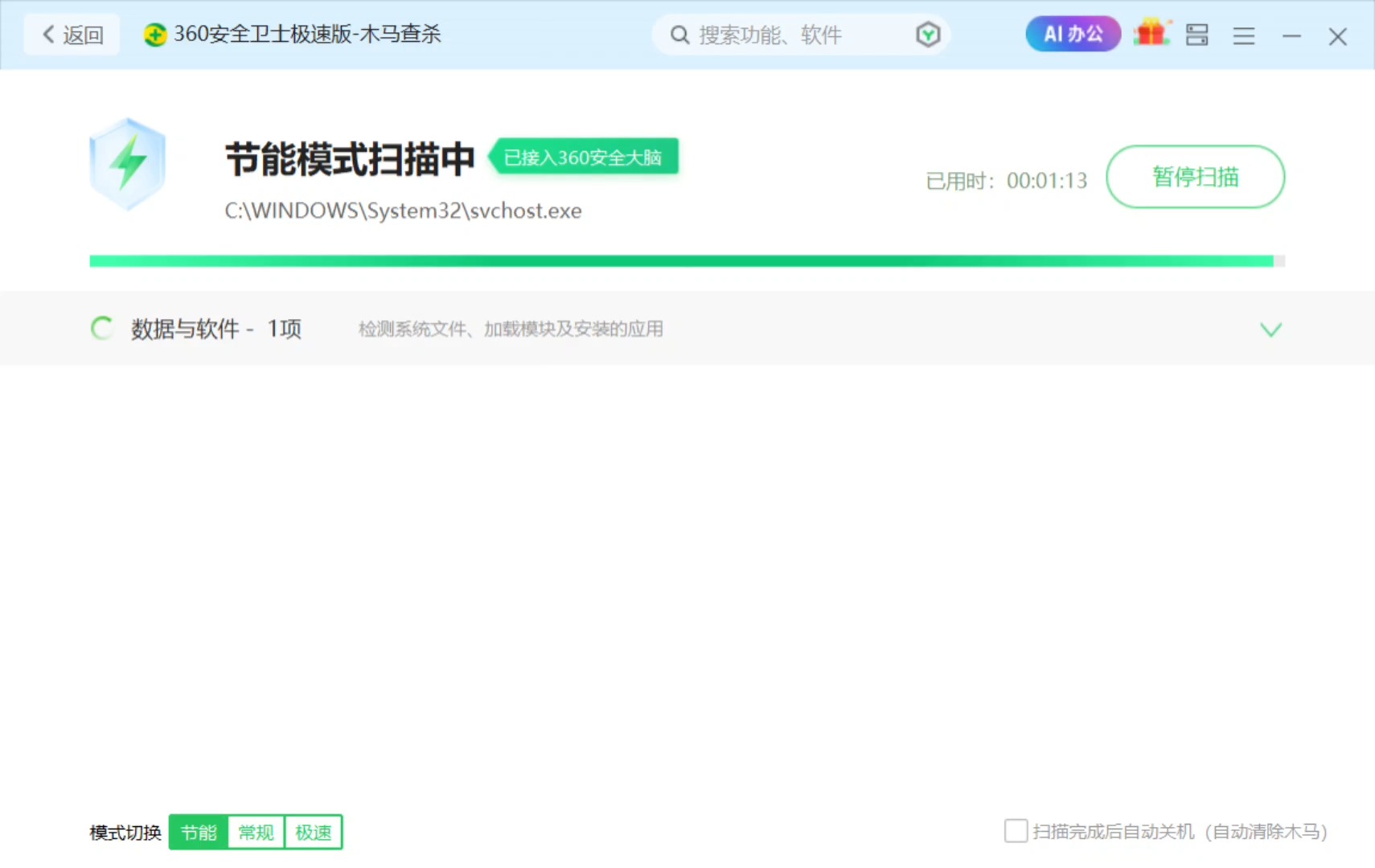Switch to 常规 scan mode

click(x=256, y=832)
